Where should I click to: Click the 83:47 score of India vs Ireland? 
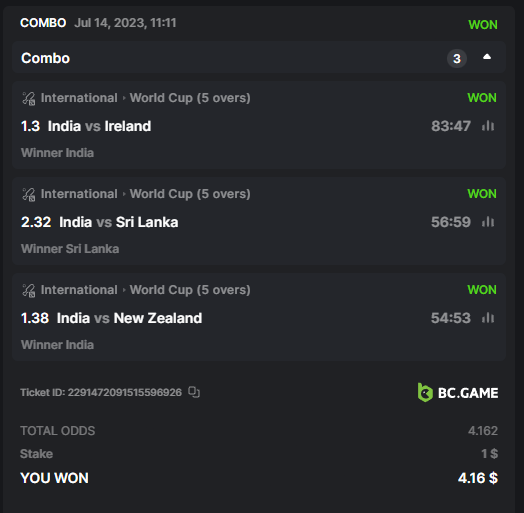451,126
